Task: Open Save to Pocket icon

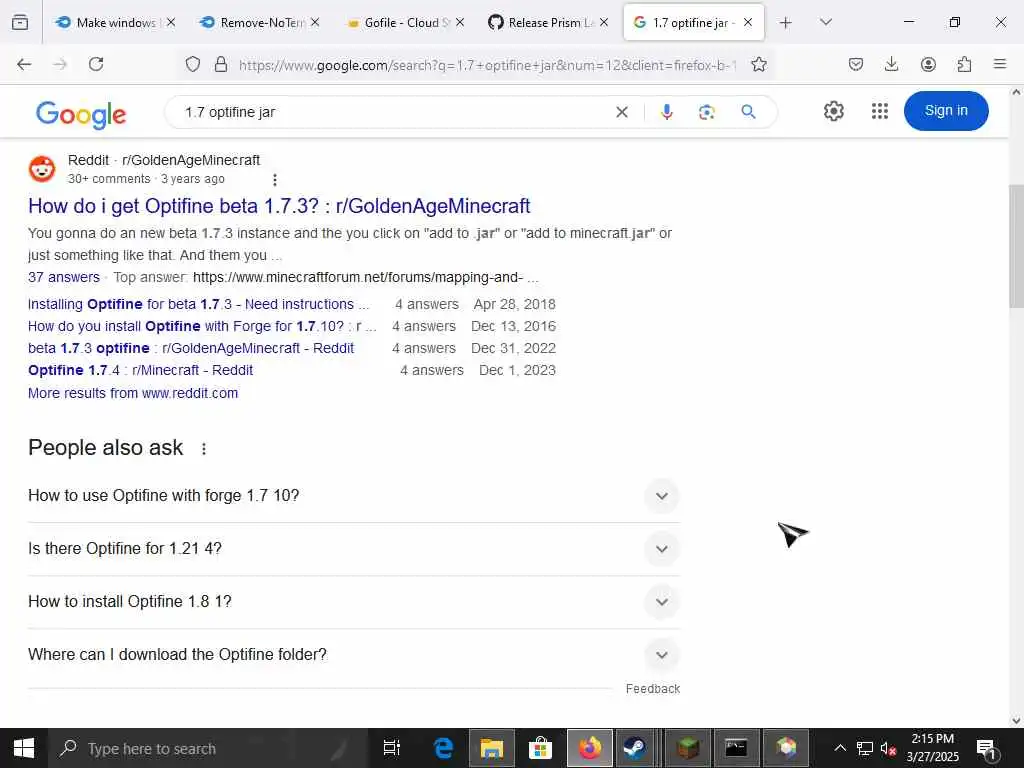Action: [x=856, y=64]
